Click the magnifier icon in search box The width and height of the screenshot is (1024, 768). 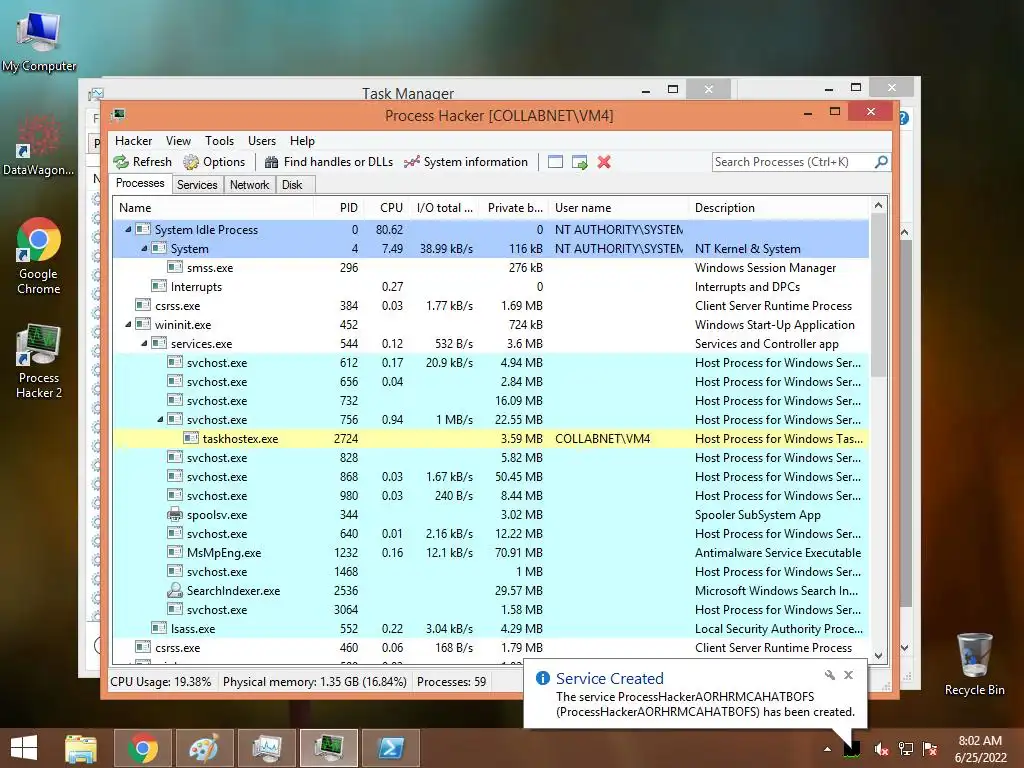coord(881,161)
